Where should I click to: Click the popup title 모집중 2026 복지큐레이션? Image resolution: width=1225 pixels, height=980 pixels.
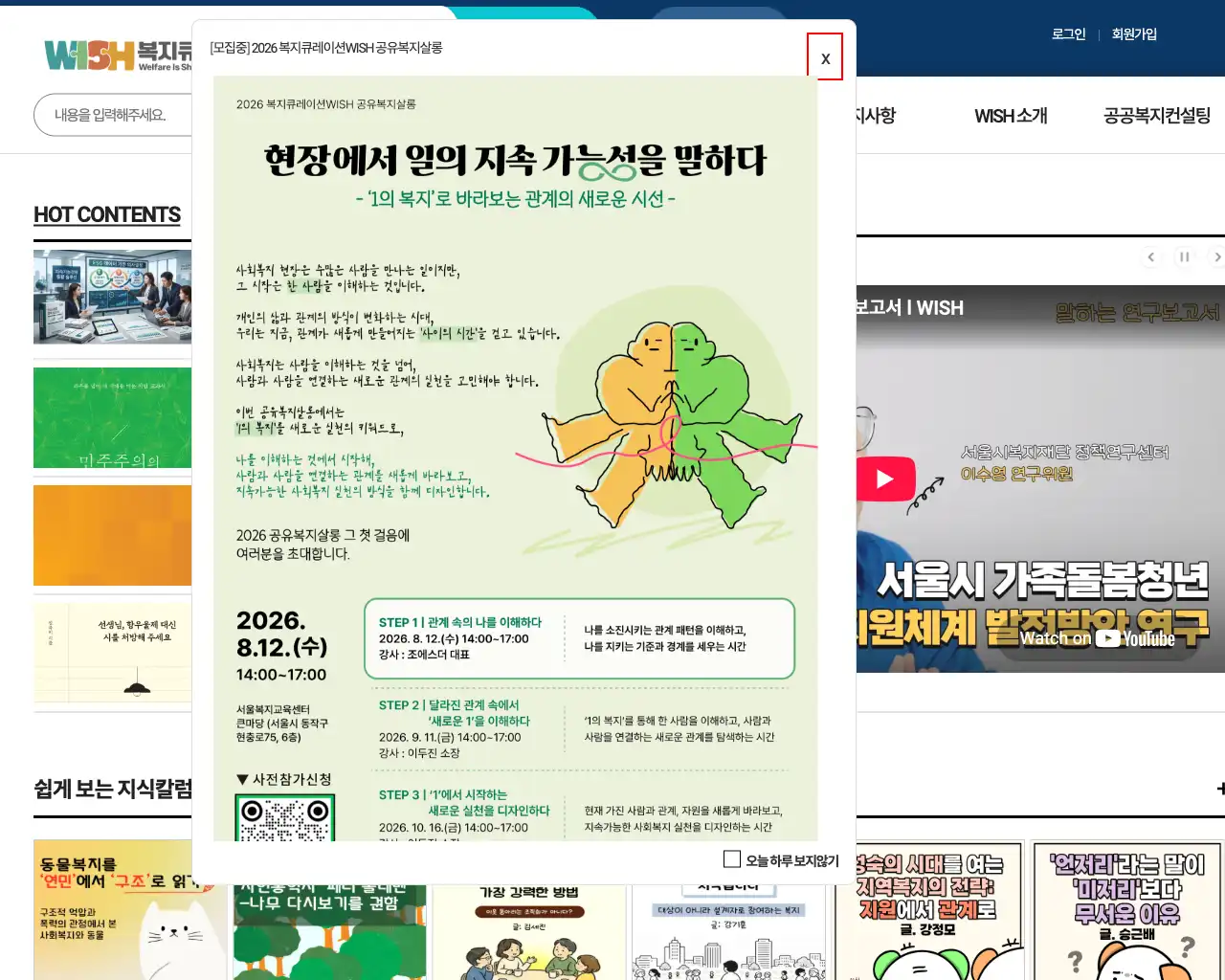(325, 48)
